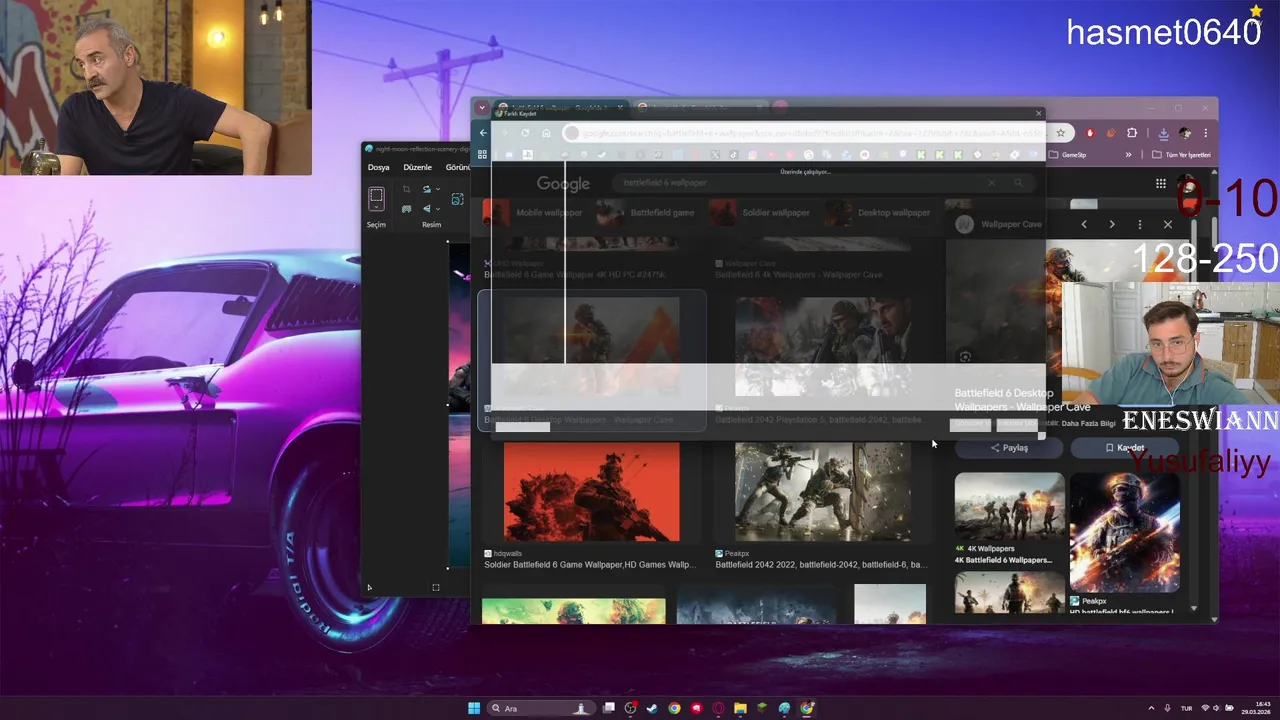Open the Chrome profile avatar
Viewport: 1280px width, 720px height.
[1185, 133]
